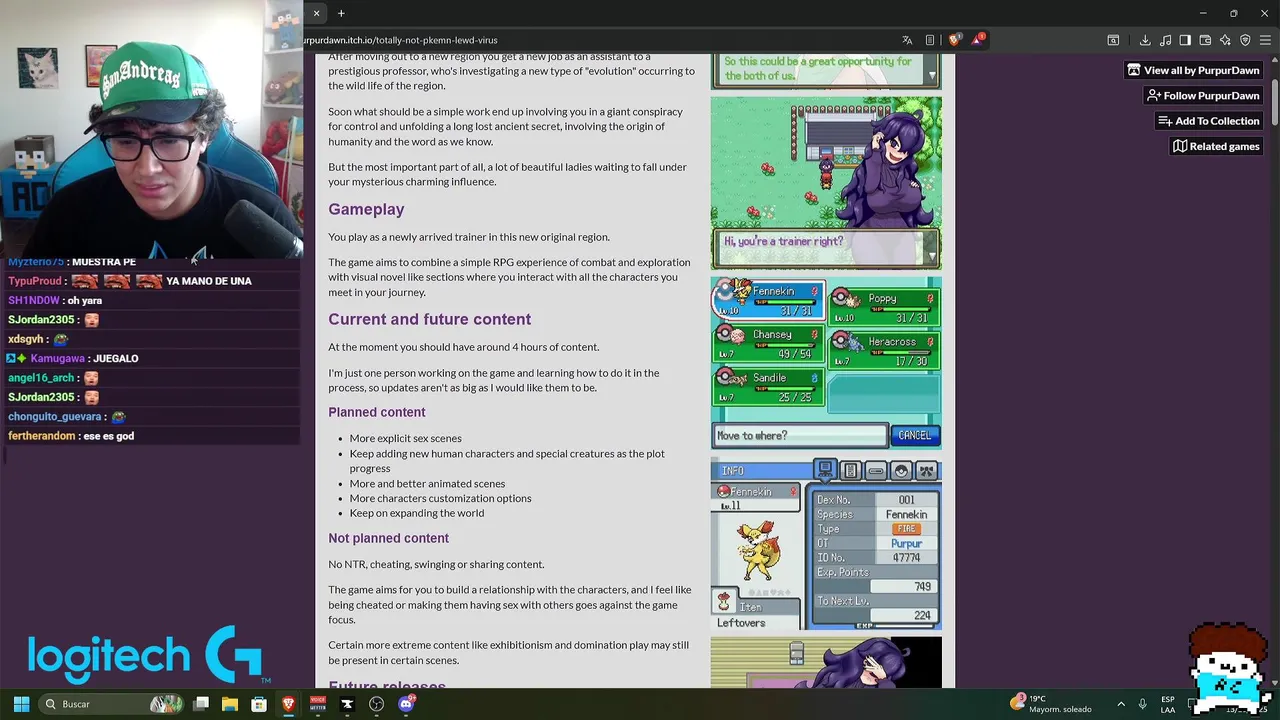This screenshot has height=720, width=1280.
Task: Open the partially visible top screenshot thumbnail
Action: pos(826,71)
